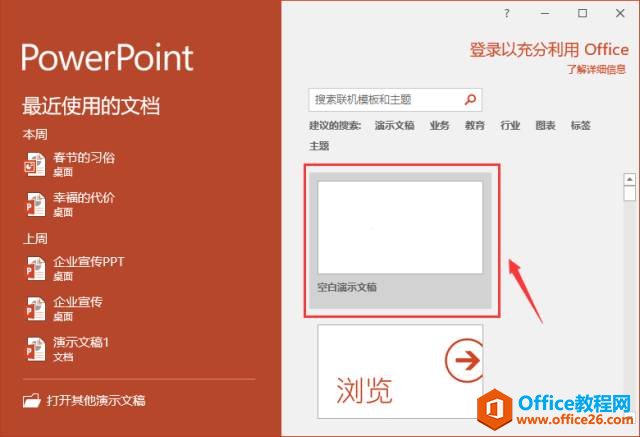Open the 企业宣传 document title
The image size is (640, 437).
click(78, 302)
